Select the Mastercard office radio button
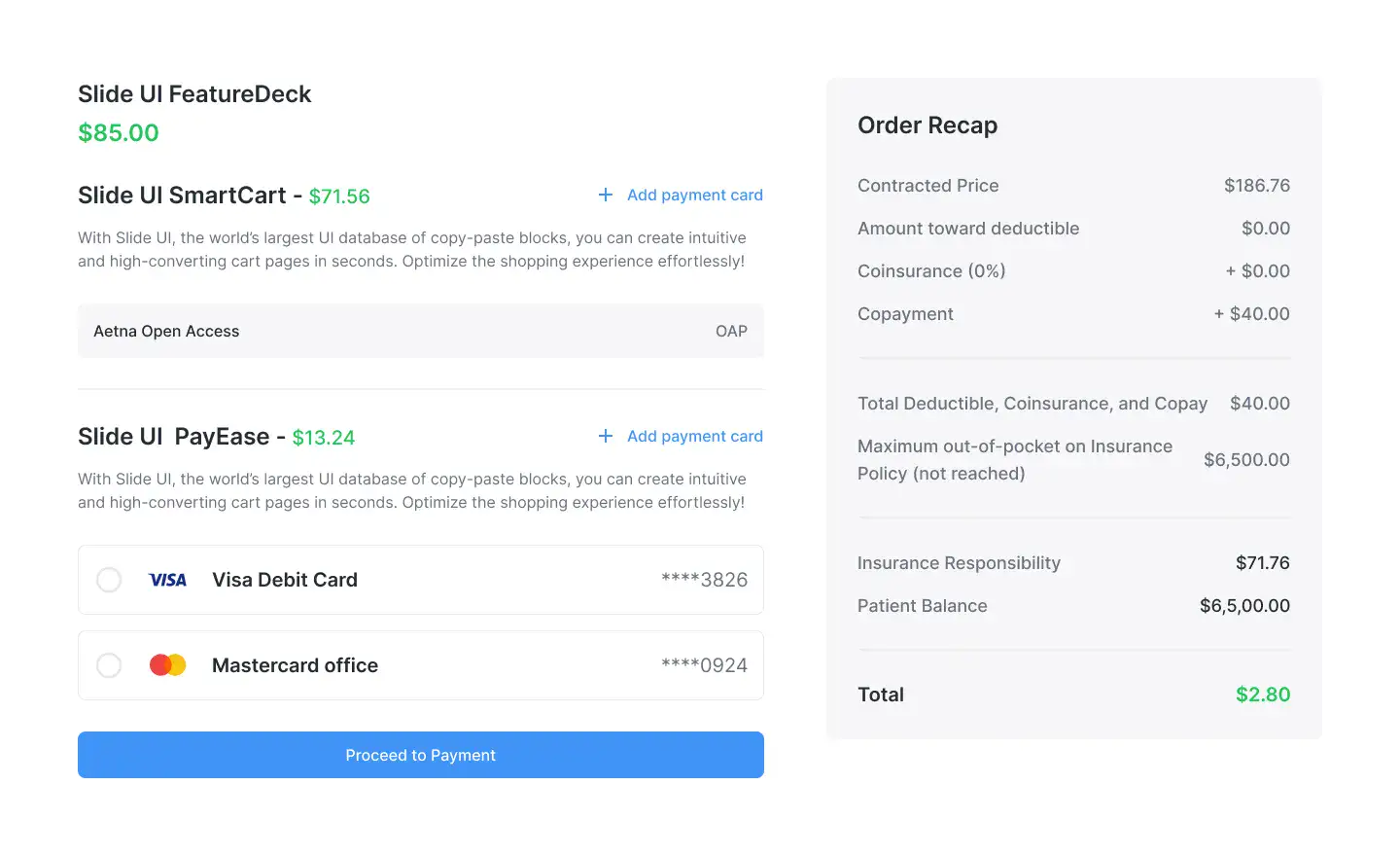This screenshot has height=856, width=1400. coord(109,665)
